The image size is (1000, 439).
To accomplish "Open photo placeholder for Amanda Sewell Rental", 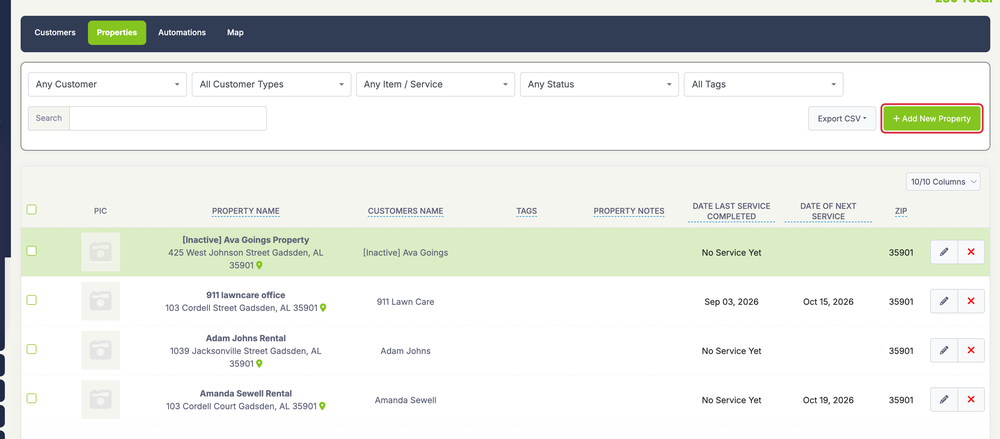I will tap(100, 399).
